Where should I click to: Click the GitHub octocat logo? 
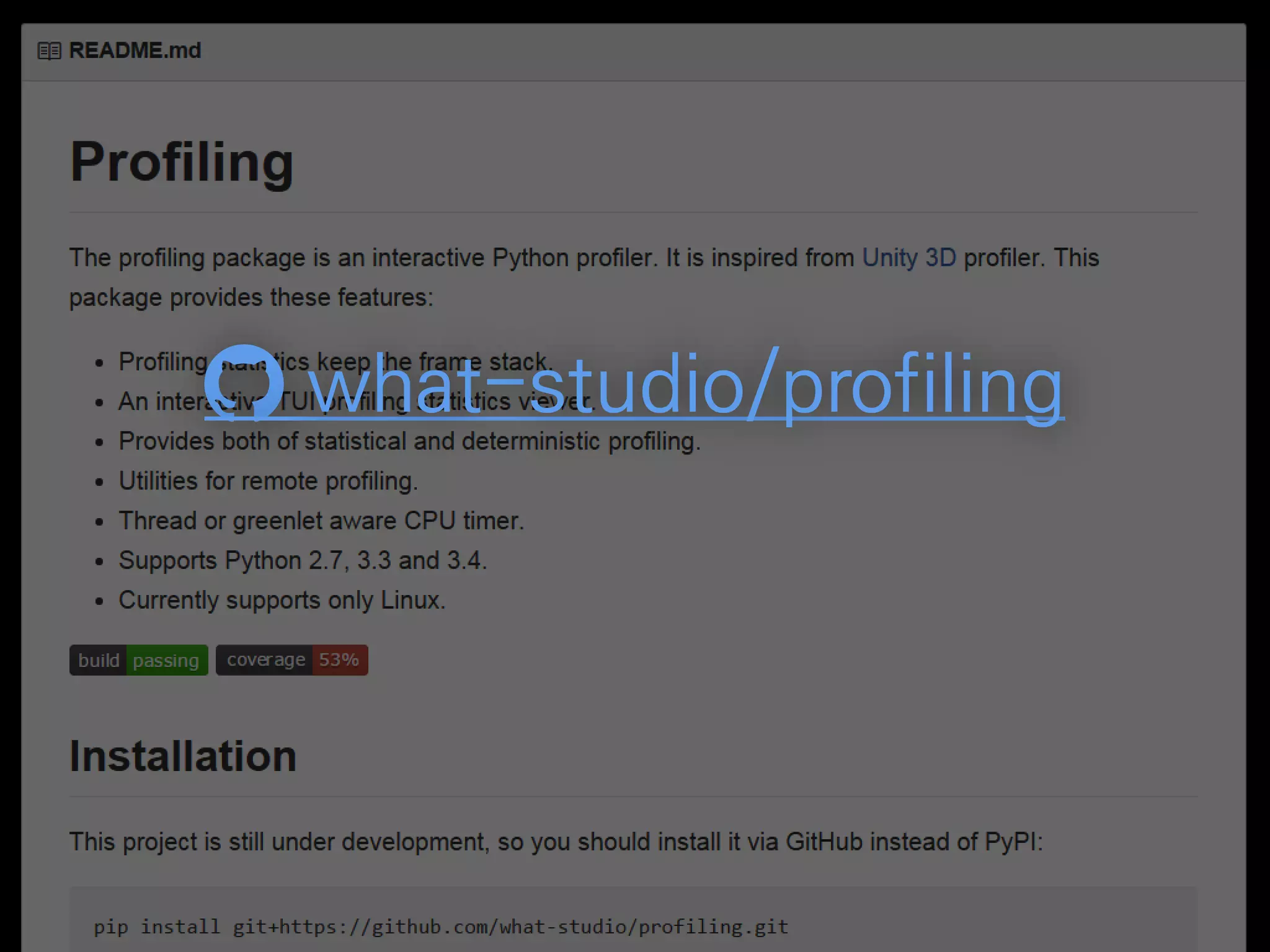click(x=244, y=382)
